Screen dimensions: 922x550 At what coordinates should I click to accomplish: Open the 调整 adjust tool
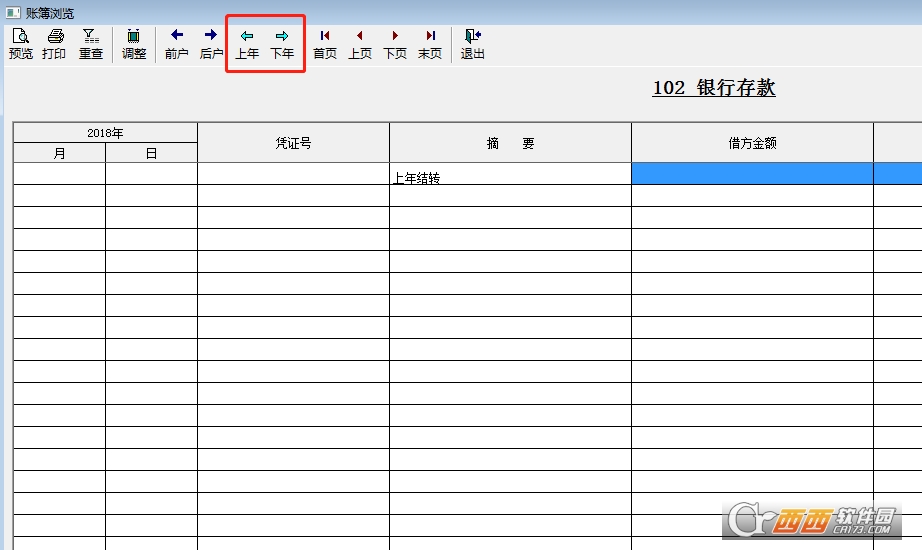point(133,44)
